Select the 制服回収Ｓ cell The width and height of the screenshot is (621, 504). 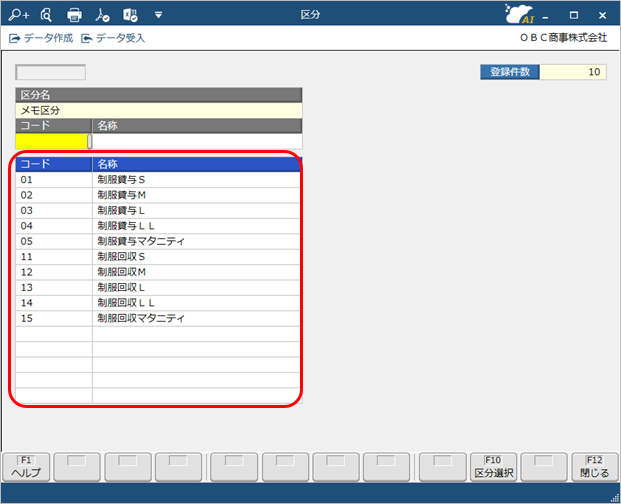click(x=196, y=257)
